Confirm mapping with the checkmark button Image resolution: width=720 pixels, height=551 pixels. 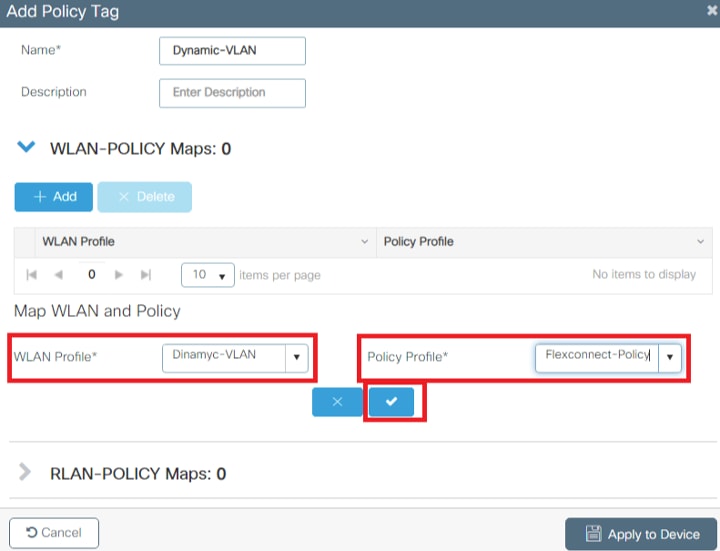click(x=391, y=401)
